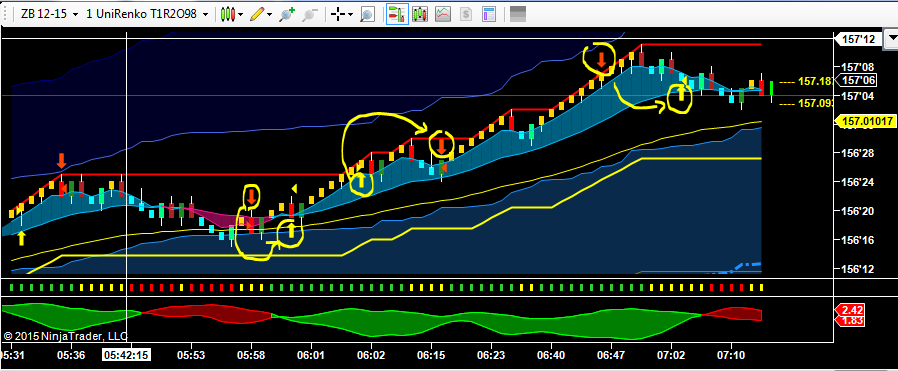The height and width of the screenshot is (371, 898).
Task: Toggle the chart trader icon
Action: 397,14
